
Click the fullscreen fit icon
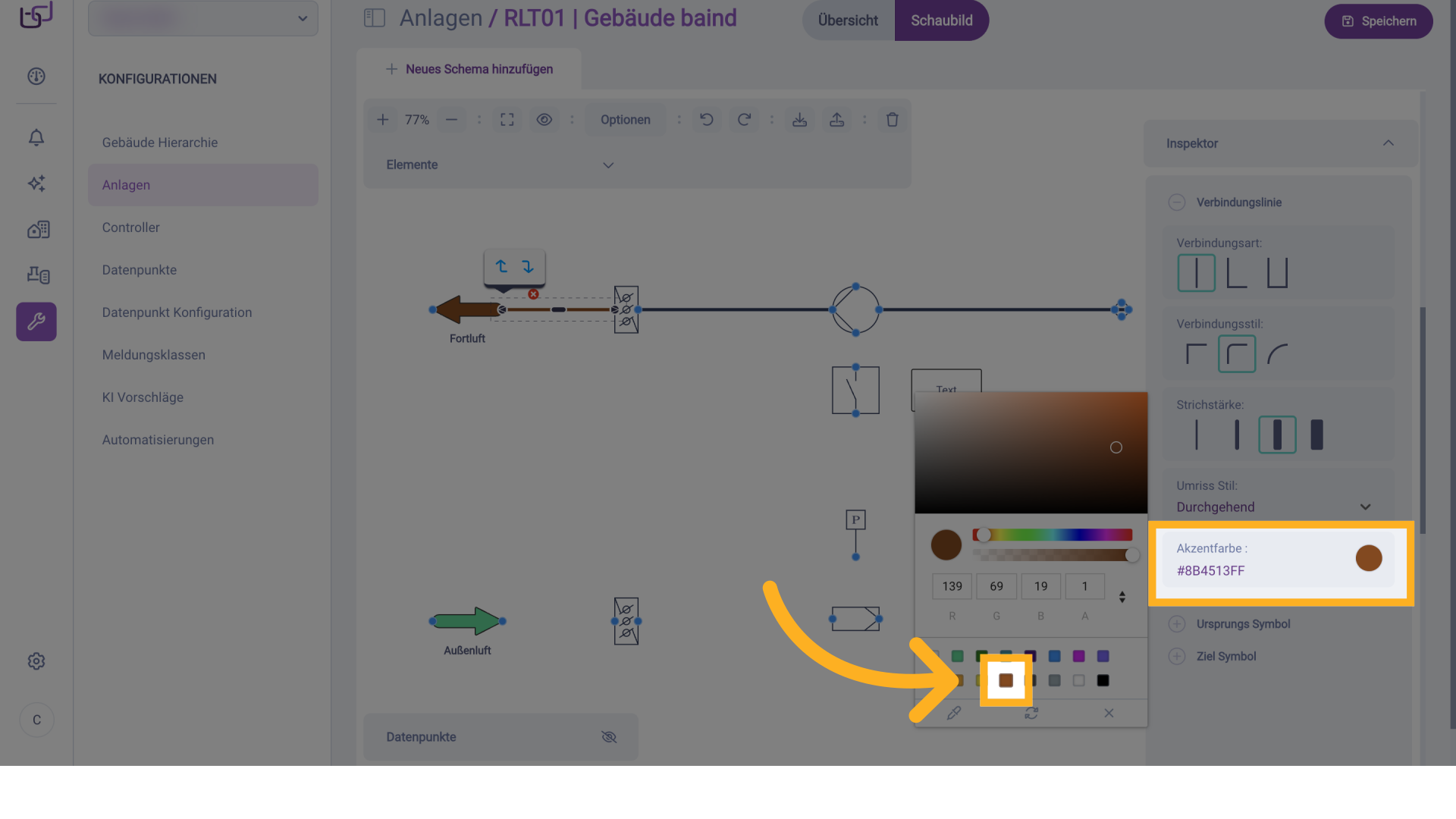[507, 120]
